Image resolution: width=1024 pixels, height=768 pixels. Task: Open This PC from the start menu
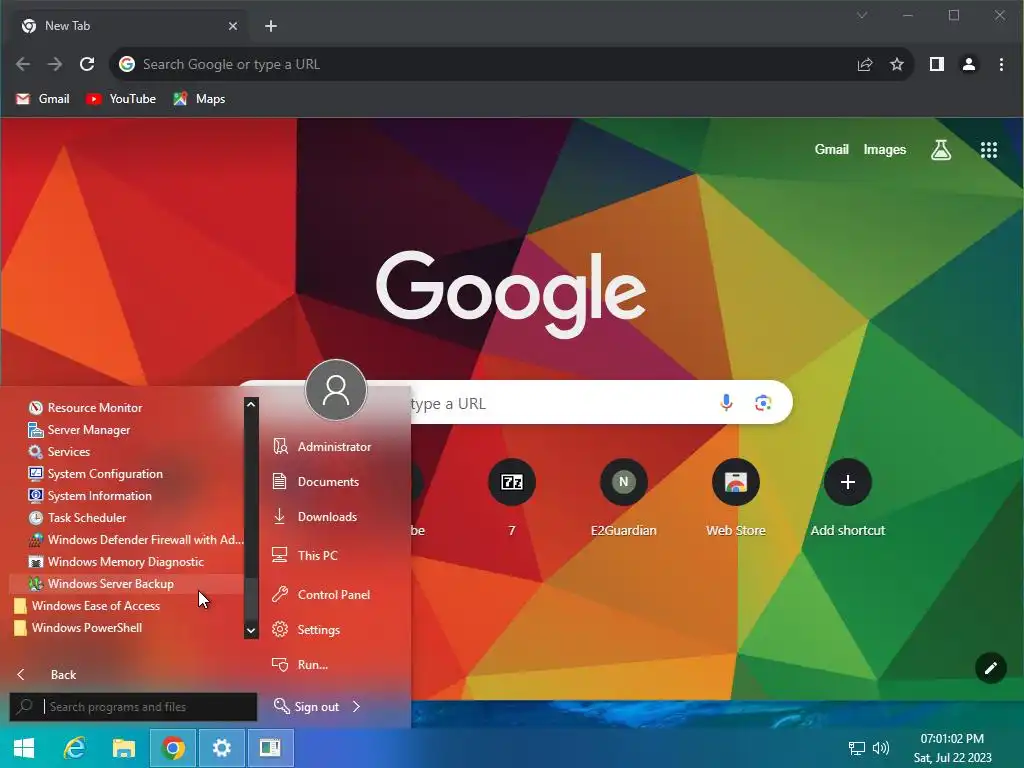pyautogui.click(x=306, y=556)
